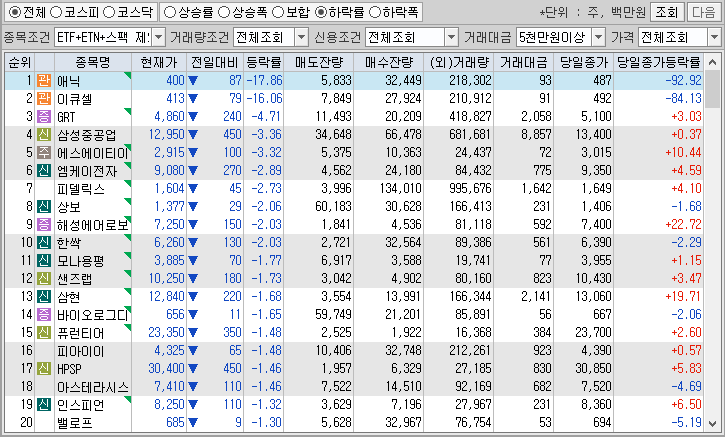Screen dimensions: 725x437
Task: Click the orange 관 badge next to 애닉
Action: tap(44, 80)
